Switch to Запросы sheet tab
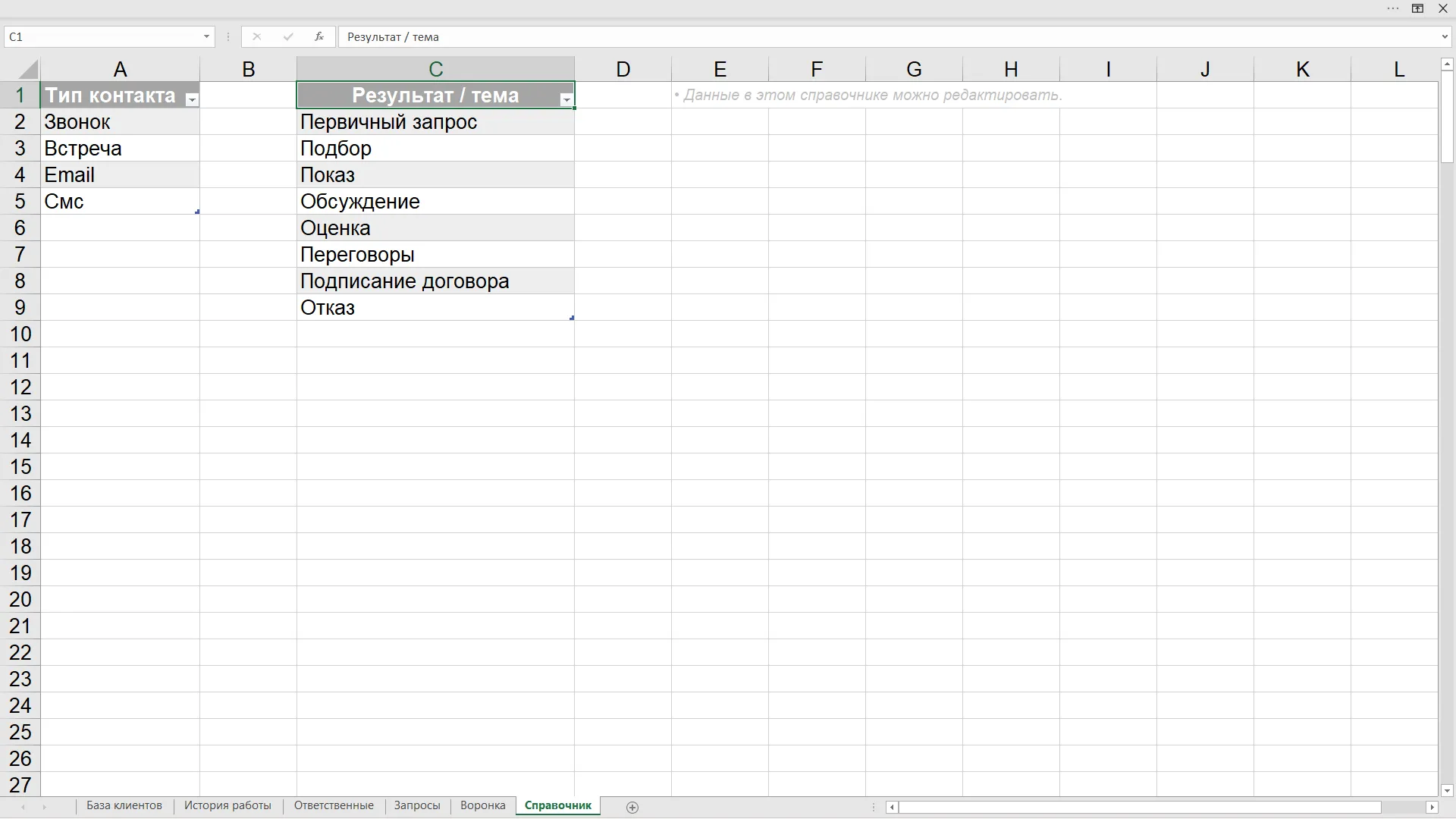This screenshot has width=1456, height=819. tap(417, 805)
